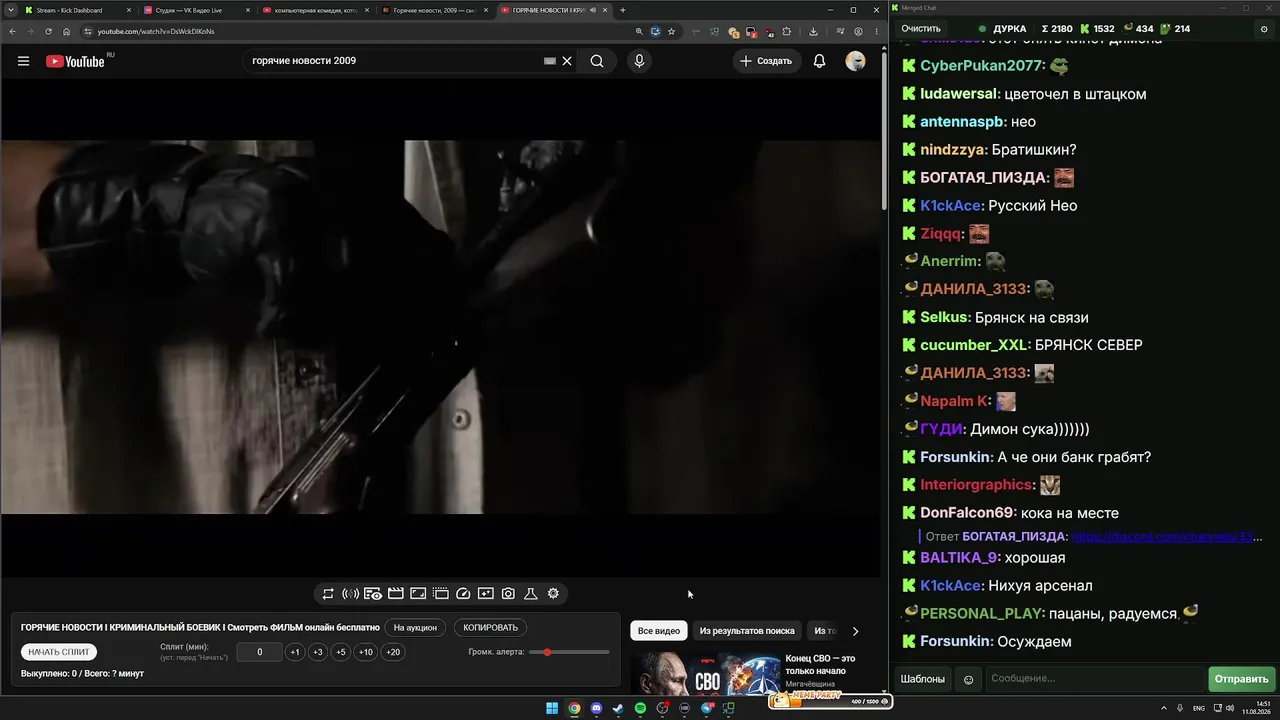Click Шаблоны in the Merged Chat window
The image size is (1280, 720).
(923, 679)
